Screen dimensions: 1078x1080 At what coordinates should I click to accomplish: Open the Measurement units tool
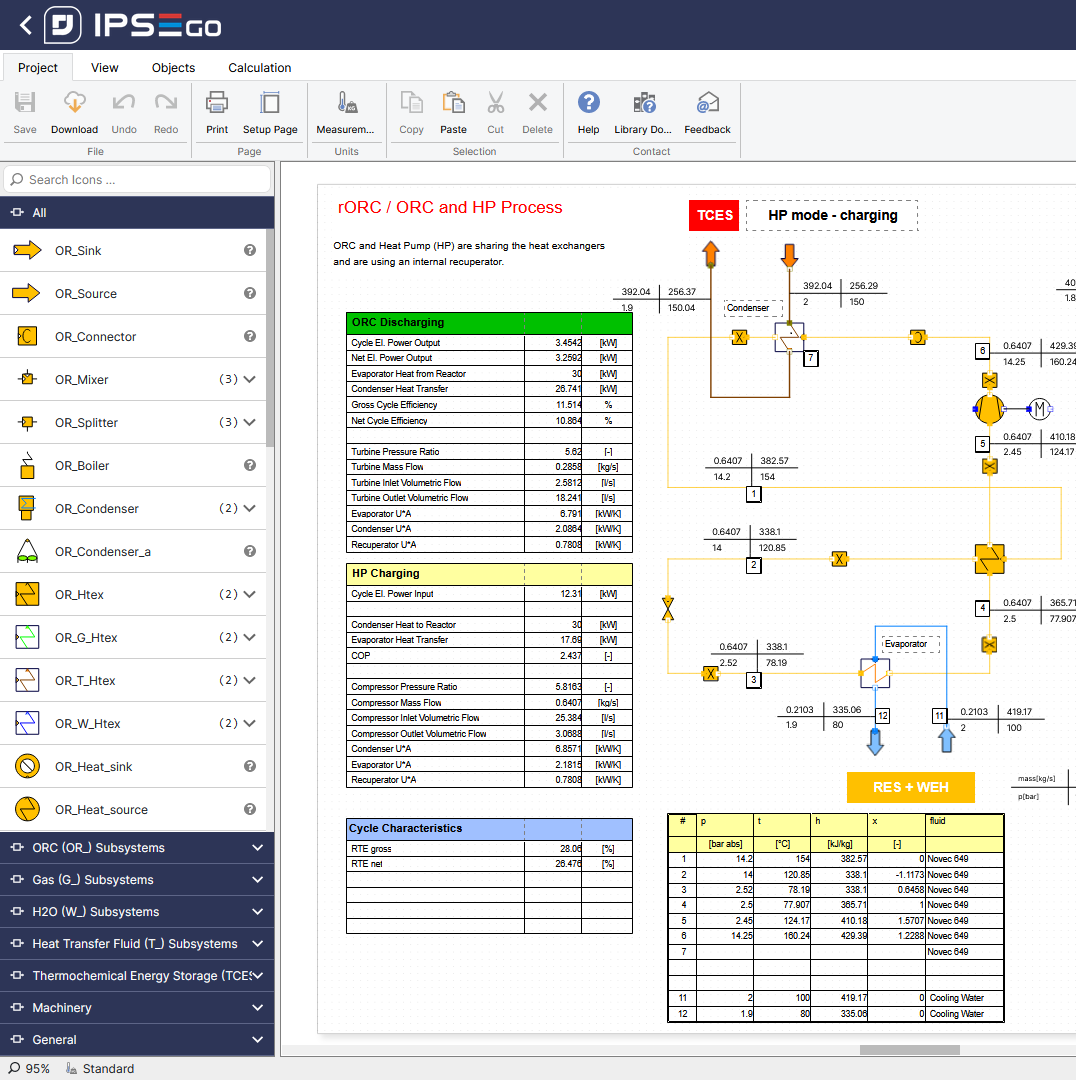coord(346,103)
